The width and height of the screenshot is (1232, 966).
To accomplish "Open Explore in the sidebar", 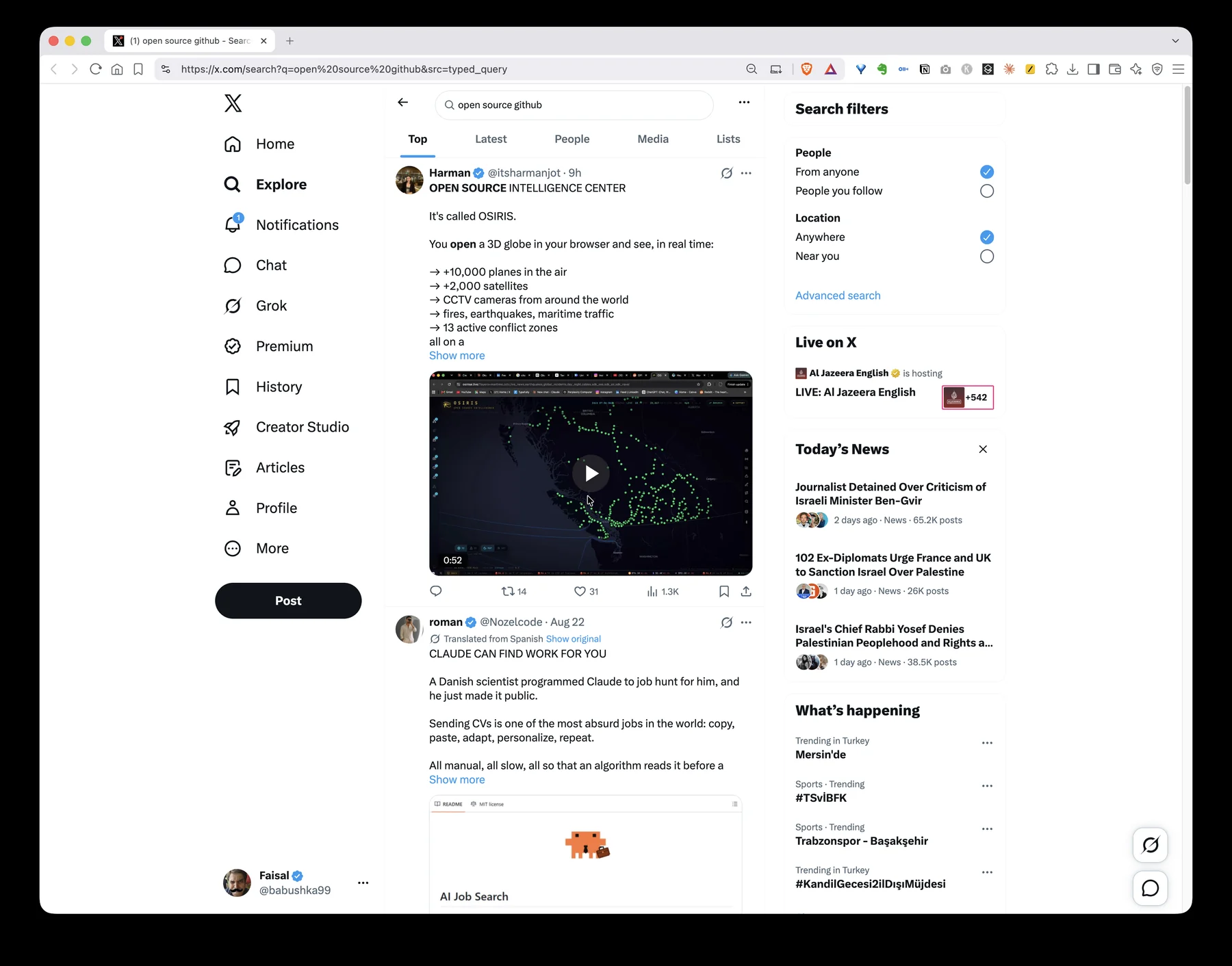I will pyautogui.click(x=266, y=184).
